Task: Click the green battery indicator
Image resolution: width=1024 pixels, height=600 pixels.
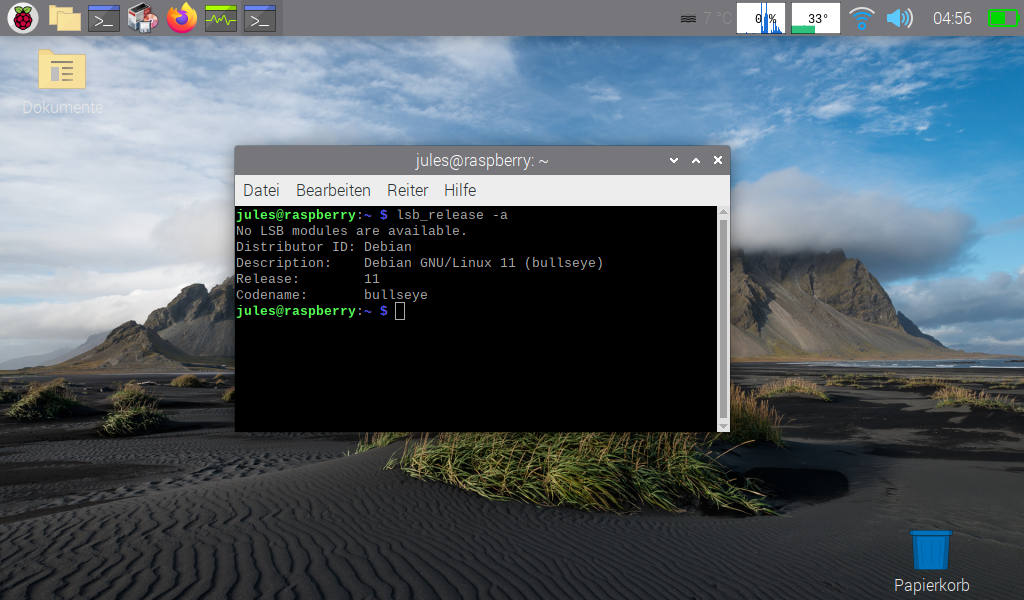Action: (1002, 18)
